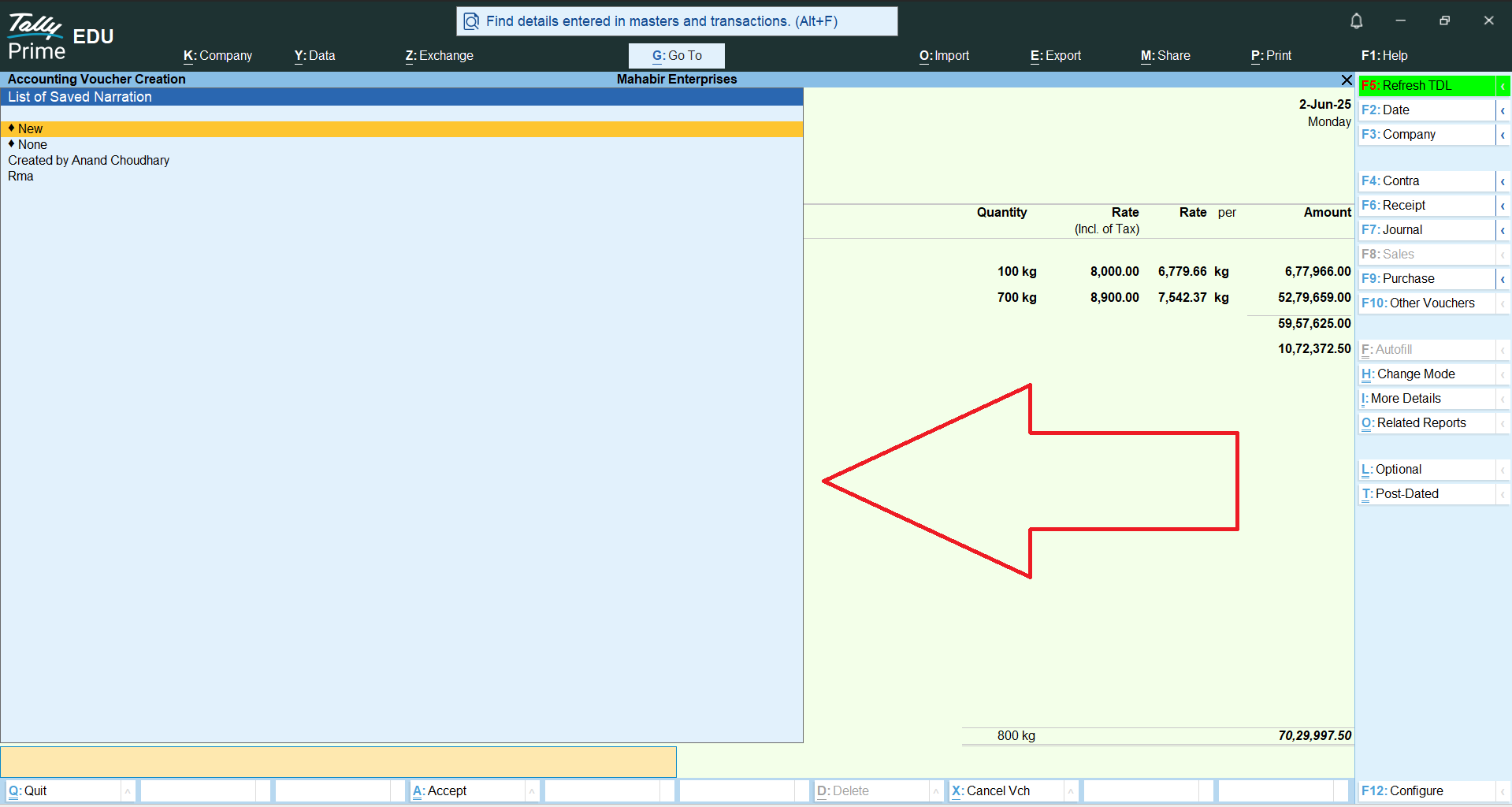Mark voucher as T: Post-Dated
1512x807 pixels.
pos(1427,493)
